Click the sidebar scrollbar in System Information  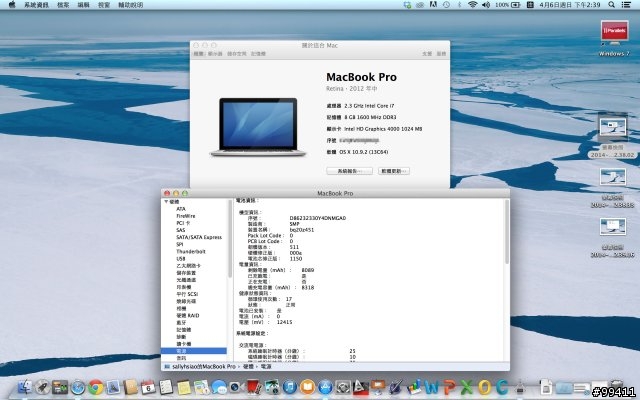coord(230,239)
